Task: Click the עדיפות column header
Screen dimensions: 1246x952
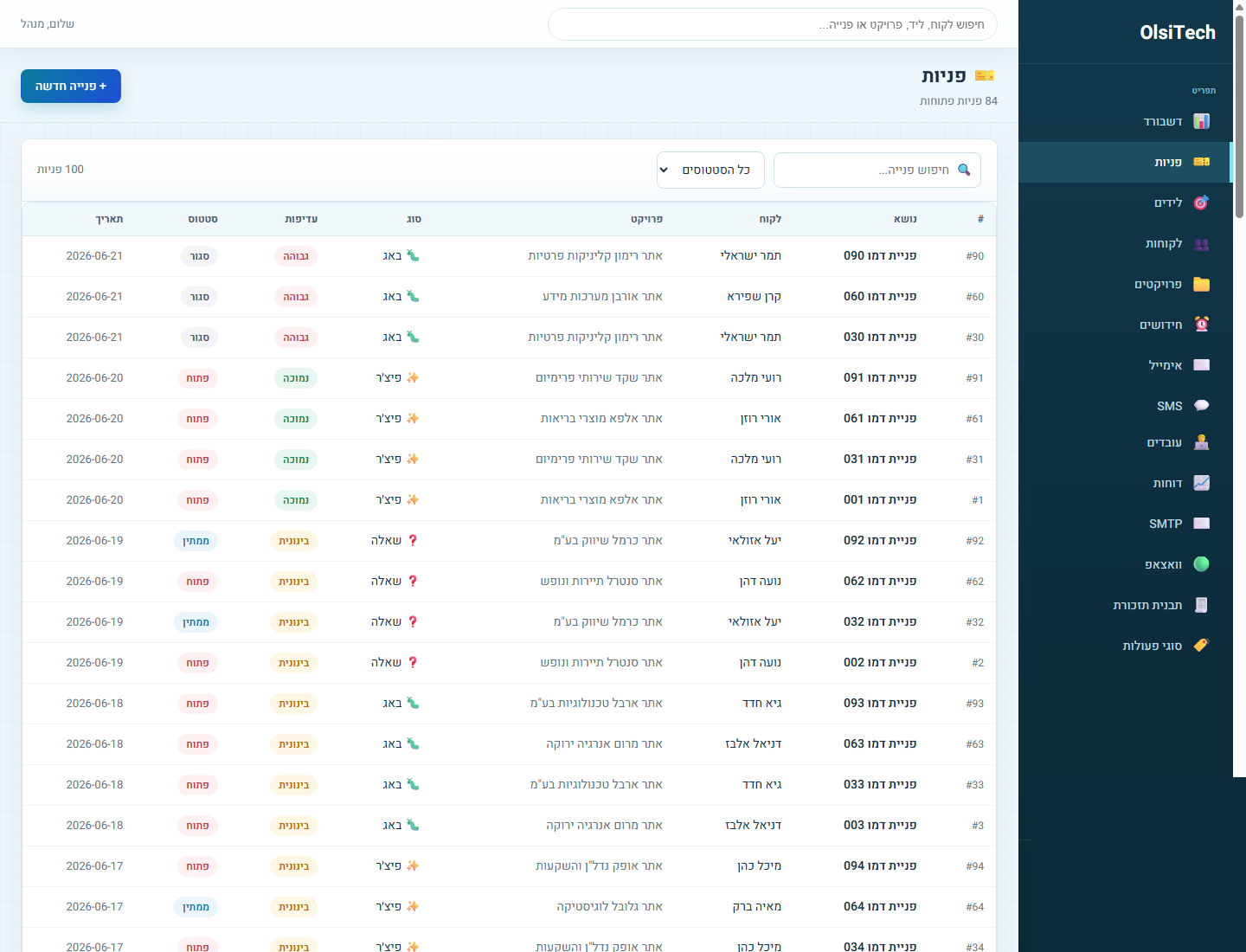Action: [x=301, y=219]
